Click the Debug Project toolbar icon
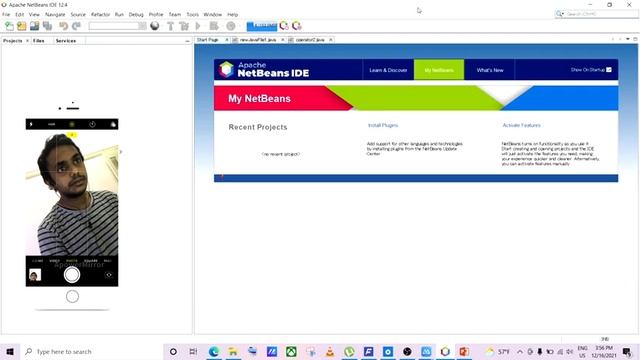Viewport: 640px width, 360px height. (214, 26)
